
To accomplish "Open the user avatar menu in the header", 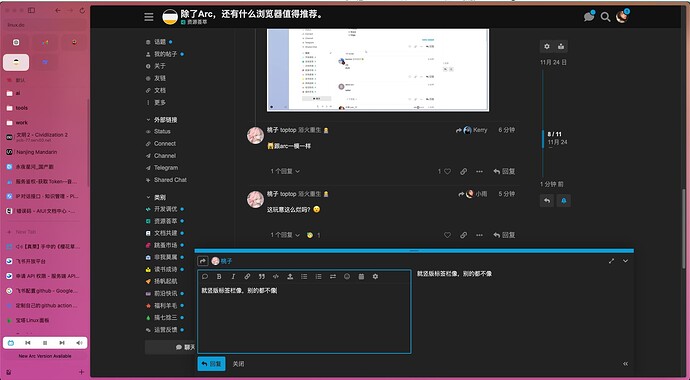I will pyautogui.click(x=621, y=17).
